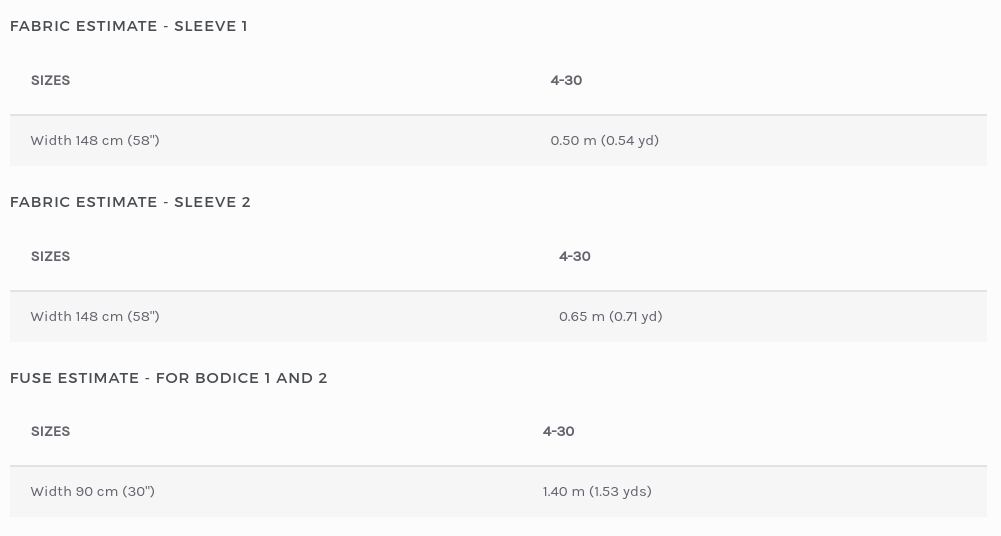Image resolution: width=1001 pixels, height=536 pixels.
Task: Click the (1.53 yds) yard conversion
Action: 620,491
